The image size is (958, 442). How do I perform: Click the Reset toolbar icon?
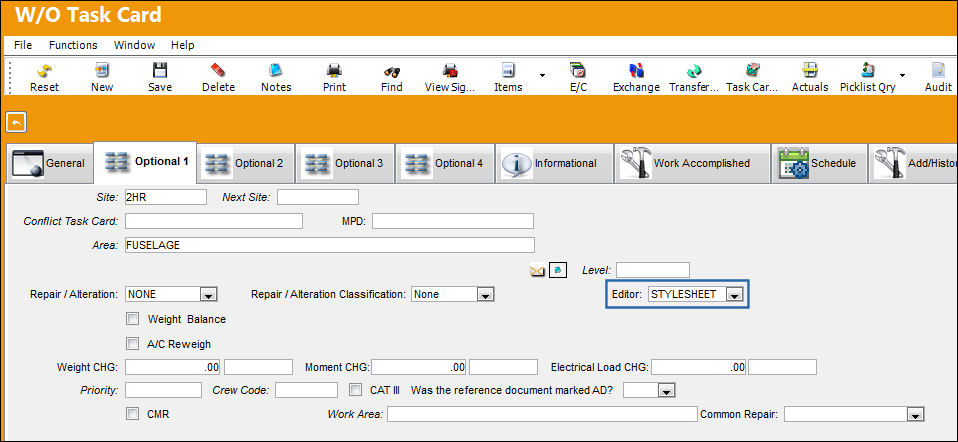(x=45, y=70)
